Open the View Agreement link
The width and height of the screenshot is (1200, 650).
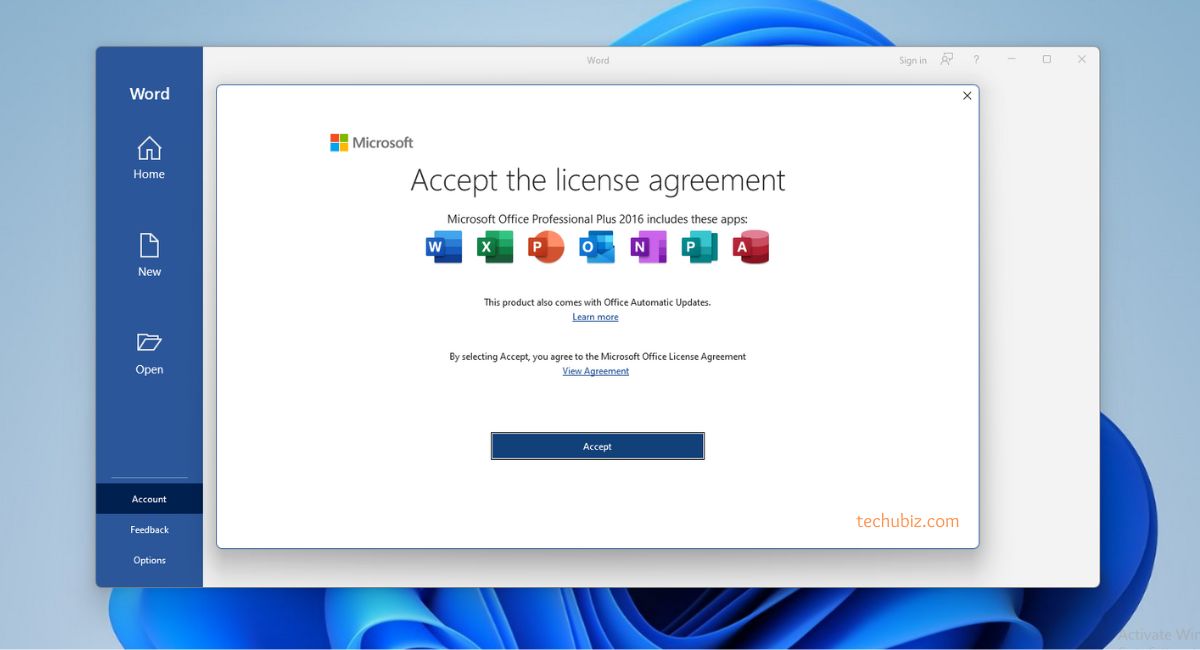(x=595, y=371)
